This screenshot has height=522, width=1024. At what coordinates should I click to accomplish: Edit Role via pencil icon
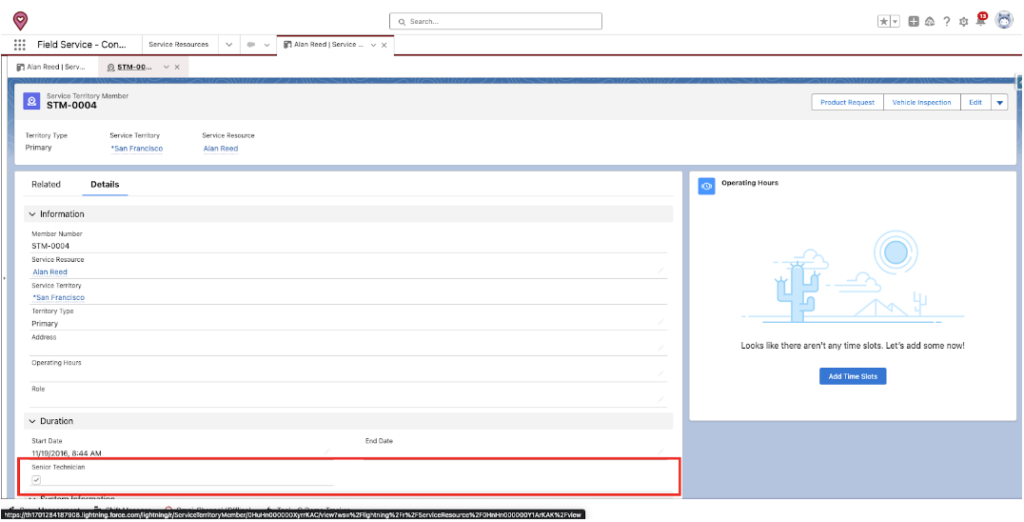point(661,399)
